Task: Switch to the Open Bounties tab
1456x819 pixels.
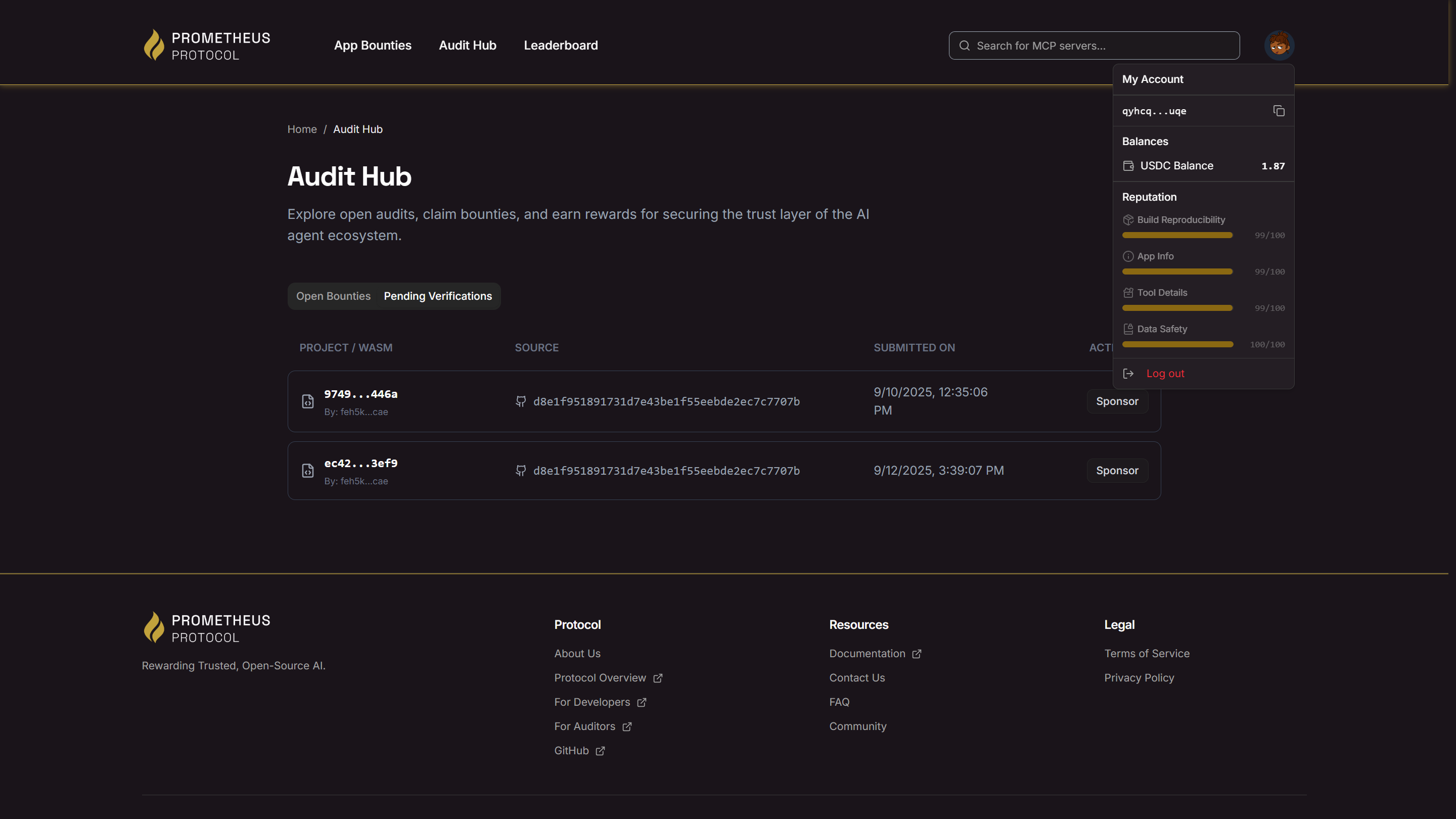Action: tap(333, 296)
